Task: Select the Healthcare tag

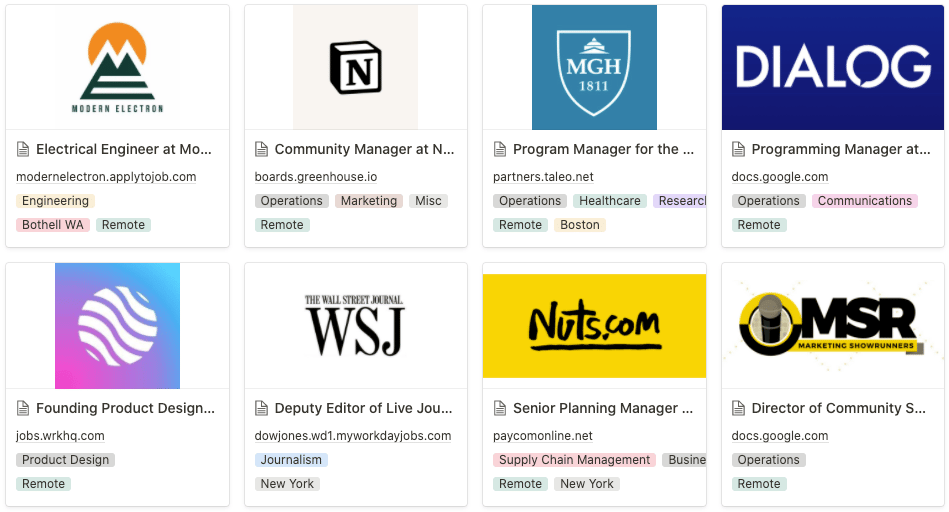Action: pos(609,201)
